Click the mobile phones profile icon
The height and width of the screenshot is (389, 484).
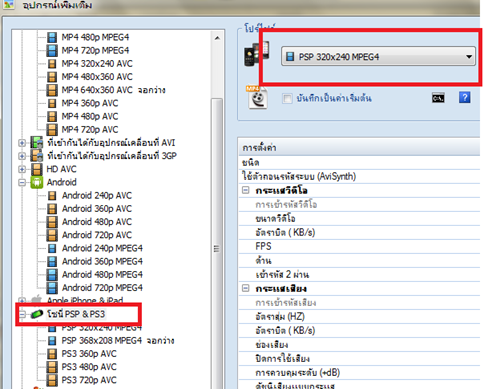257,53
